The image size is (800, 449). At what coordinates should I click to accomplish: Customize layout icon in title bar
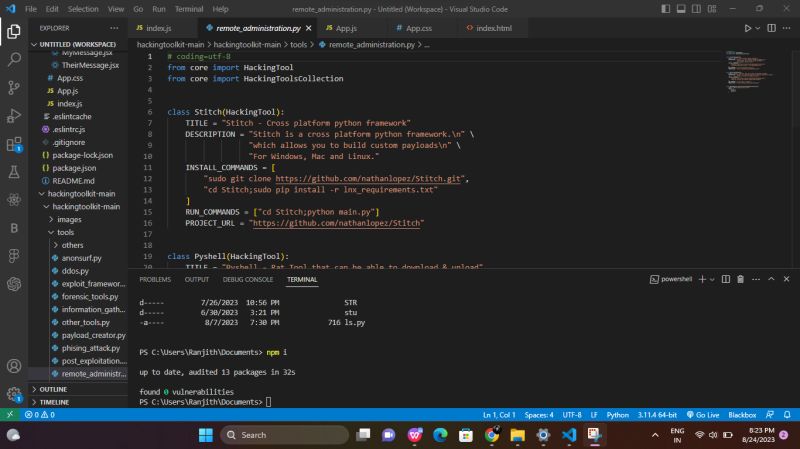click(712, 9)
